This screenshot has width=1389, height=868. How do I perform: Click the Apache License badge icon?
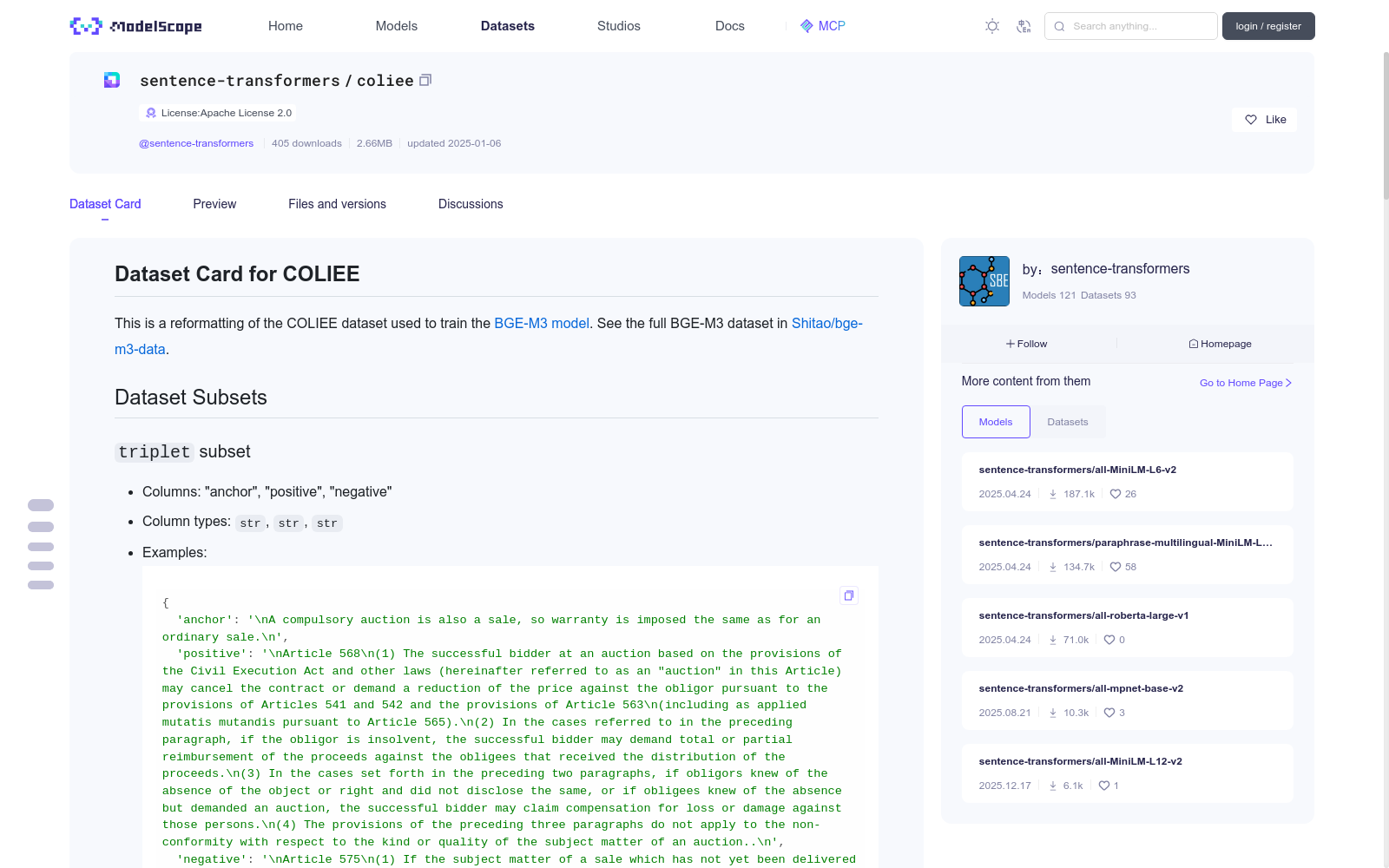(x=151, y=113)
